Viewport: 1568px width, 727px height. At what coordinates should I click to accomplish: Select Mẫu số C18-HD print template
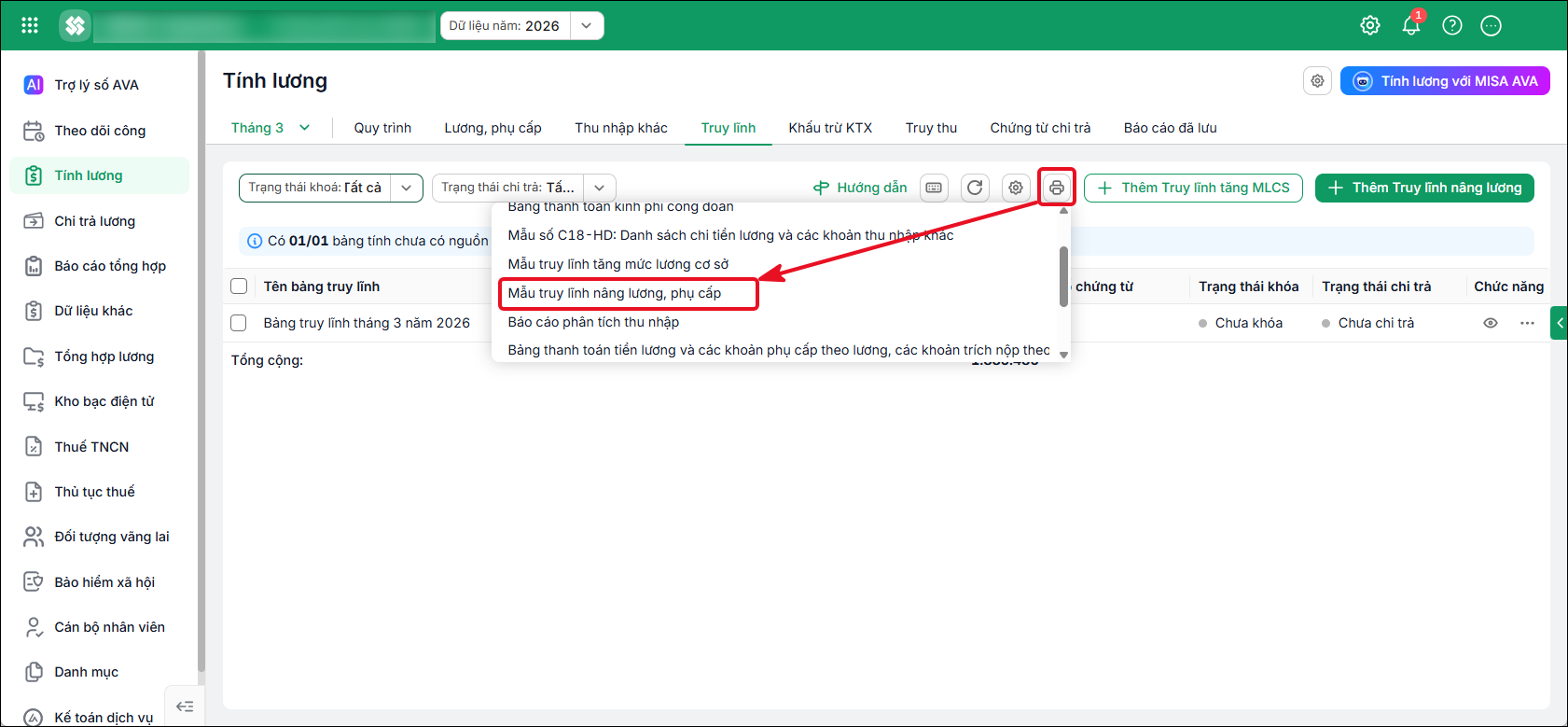click(x=730, y=235)
